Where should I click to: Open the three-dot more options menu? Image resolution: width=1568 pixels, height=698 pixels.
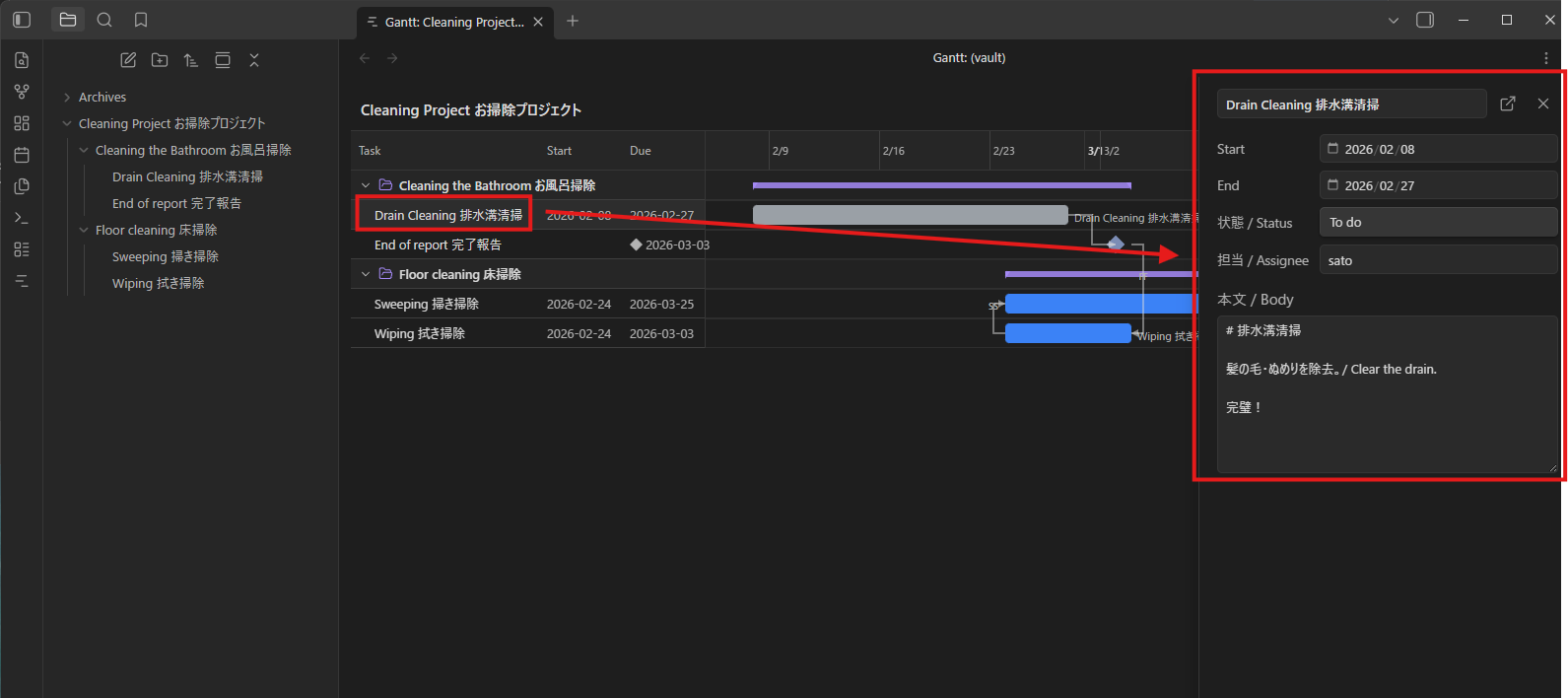[1545, 58]
